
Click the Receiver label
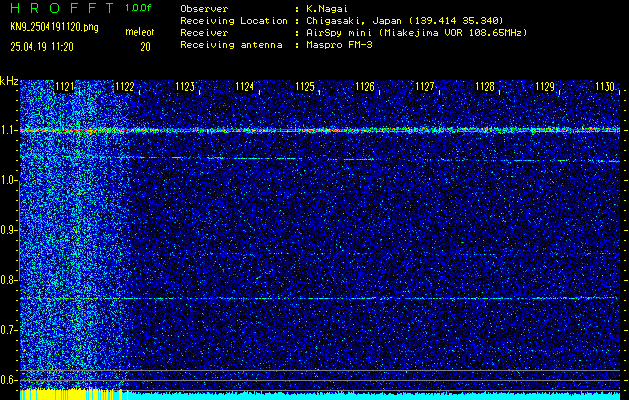204,33
